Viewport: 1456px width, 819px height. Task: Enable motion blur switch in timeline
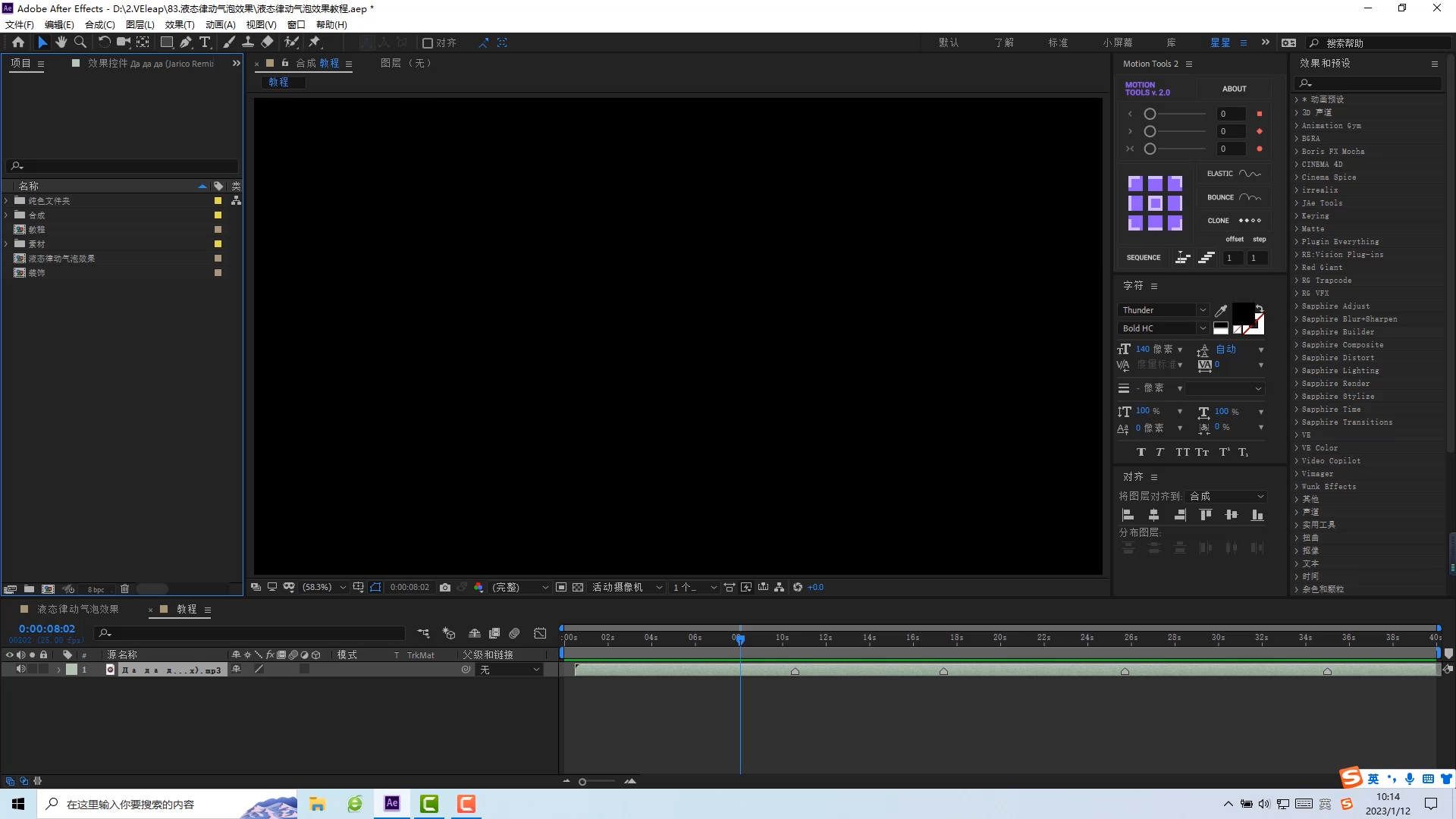[514, 633]
